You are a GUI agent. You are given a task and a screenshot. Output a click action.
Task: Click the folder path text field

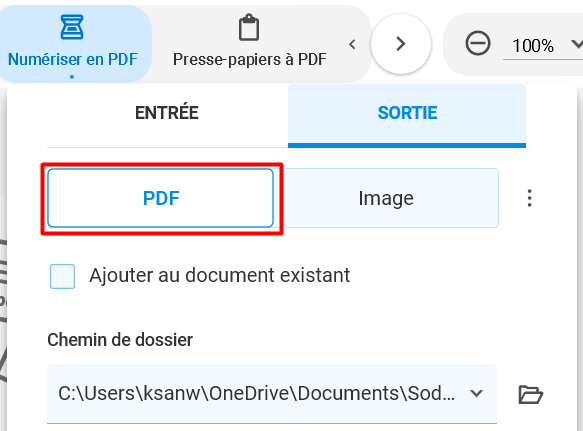(x=272, y=394)
